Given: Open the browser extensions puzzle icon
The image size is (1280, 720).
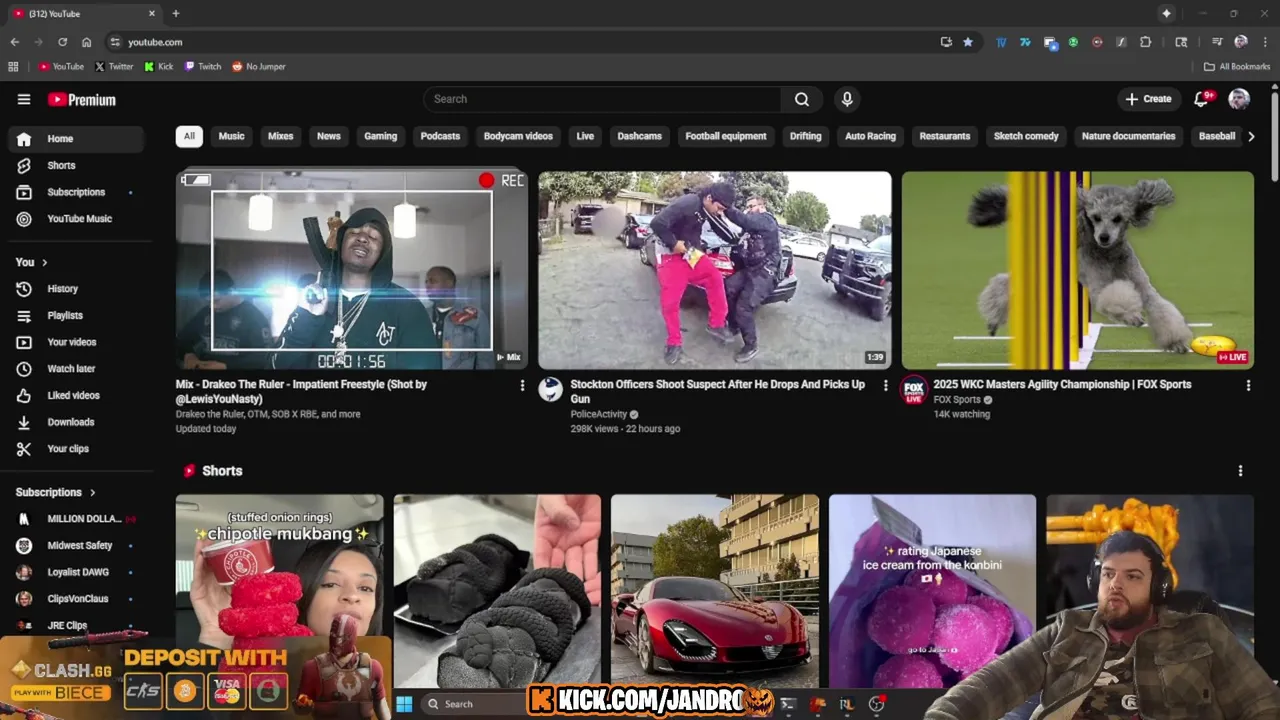Looking at the screenshot, I should (x=1146, y=42).
